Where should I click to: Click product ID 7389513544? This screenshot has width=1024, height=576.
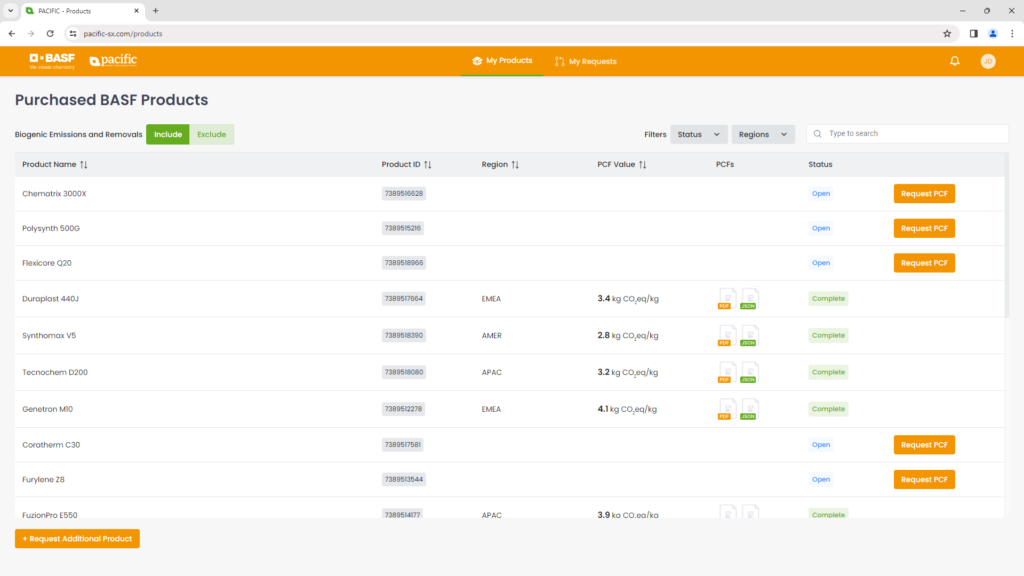[404, 479]
